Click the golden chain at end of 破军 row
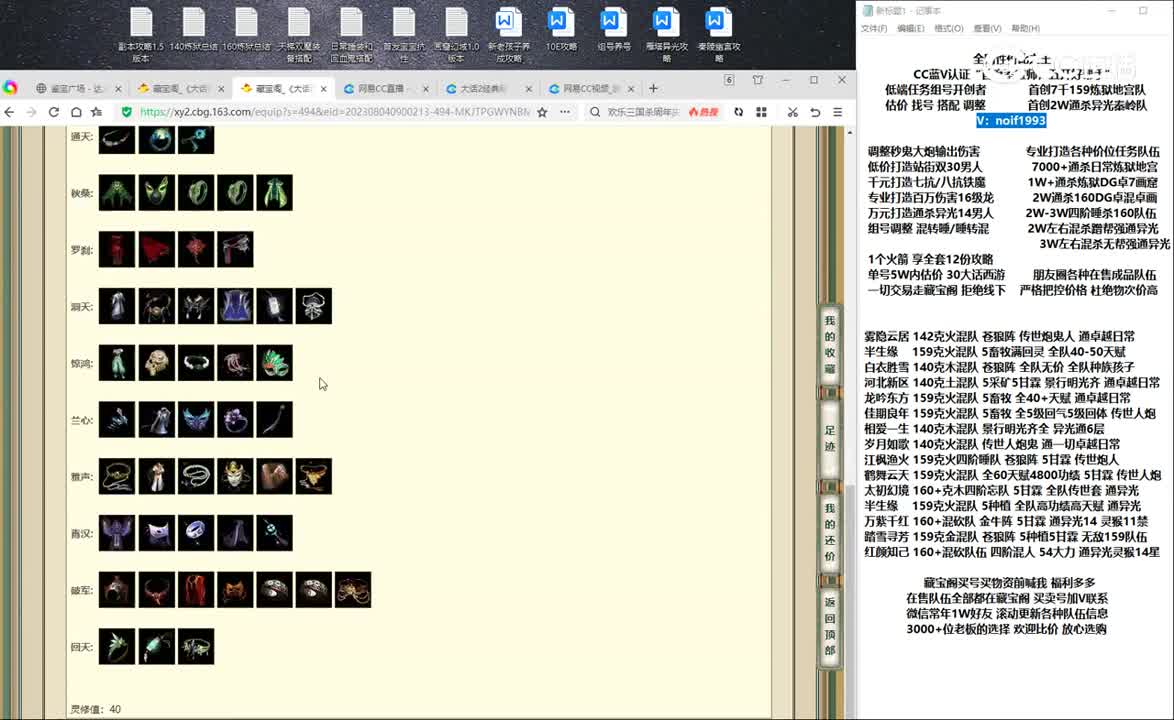The image size is (1174, 720). click(353, 590)
